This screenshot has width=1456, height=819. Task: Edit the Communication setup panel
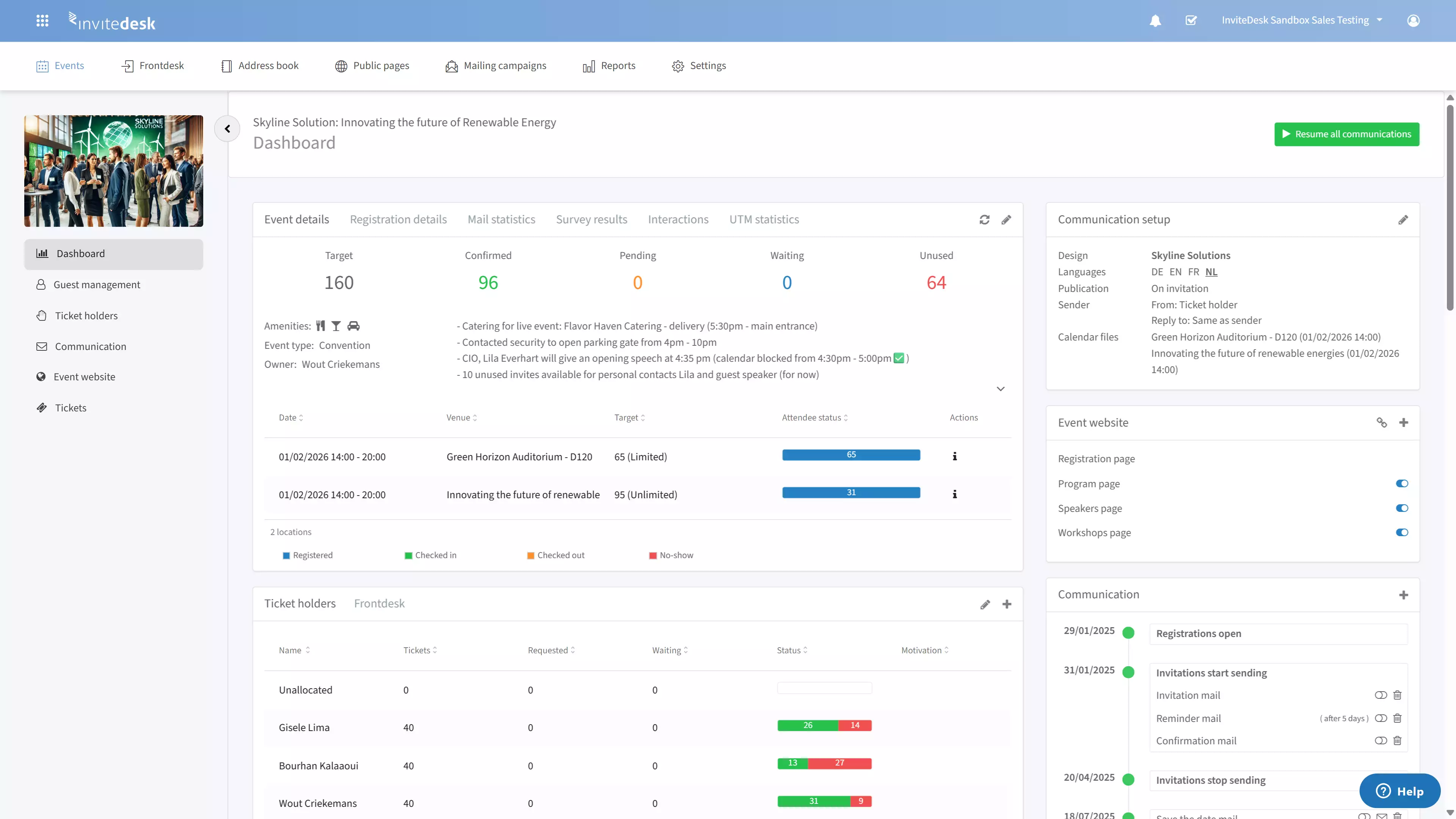(x=1403, y=220)
